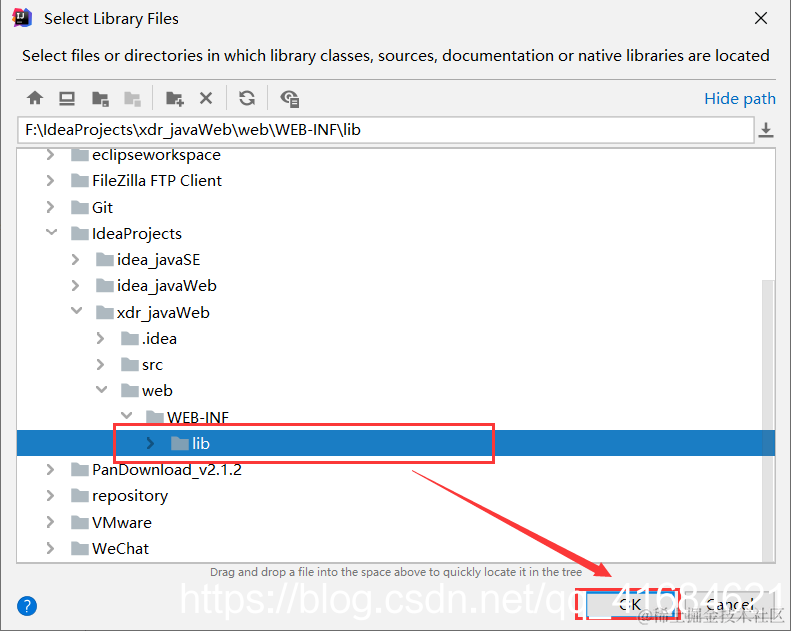The height and width of the screenshot is (631, 791).
Task: Expand the .idea folder
Action: [100, 338]
